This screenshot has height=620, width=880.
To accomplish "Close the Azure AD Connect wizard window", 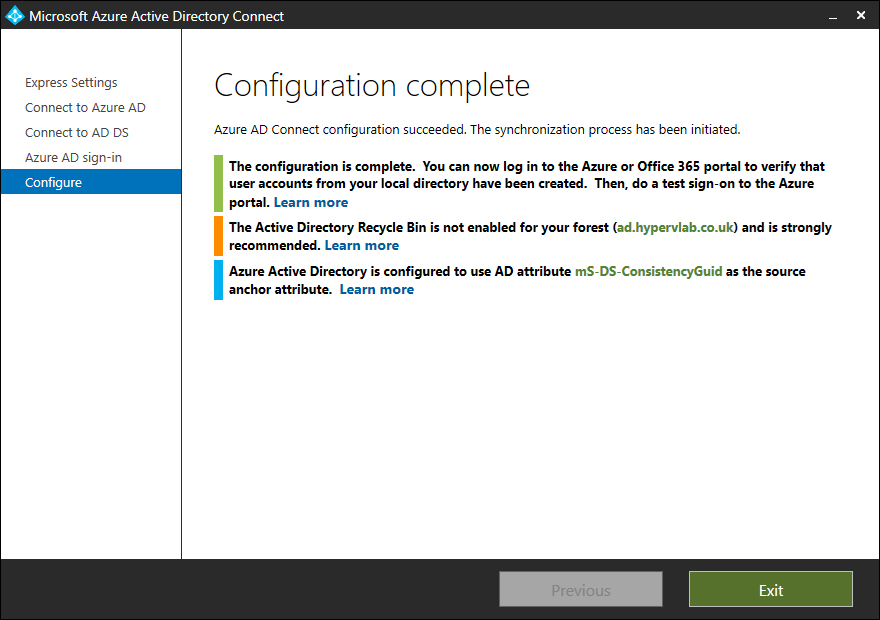I will click(861, 15).
